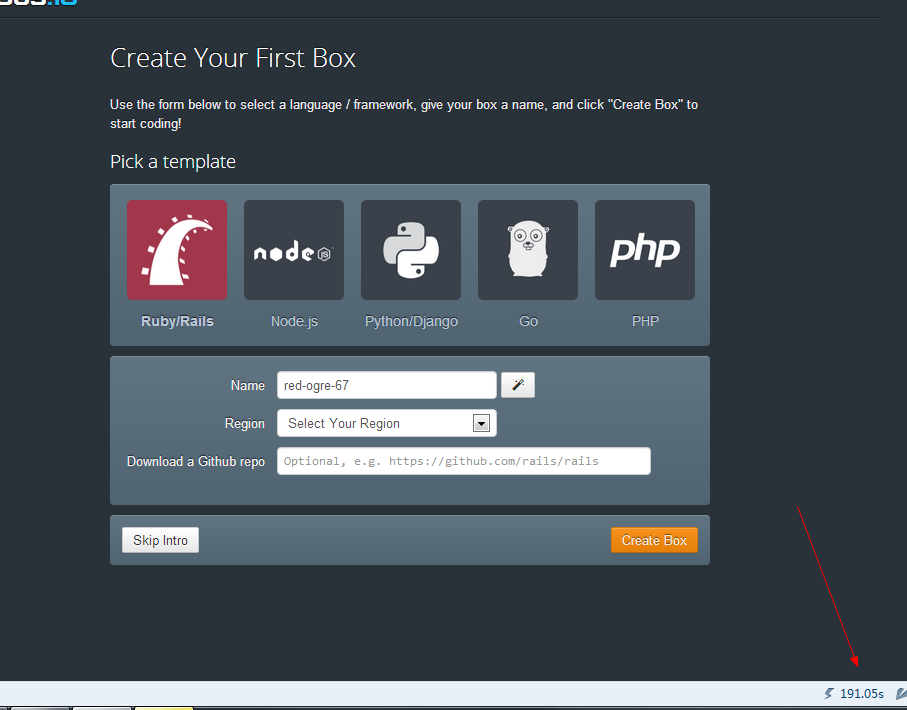The image size is (907, 710).
Task: Select the Ruby/Rails template tile
Action: click(x=177, y=250)
